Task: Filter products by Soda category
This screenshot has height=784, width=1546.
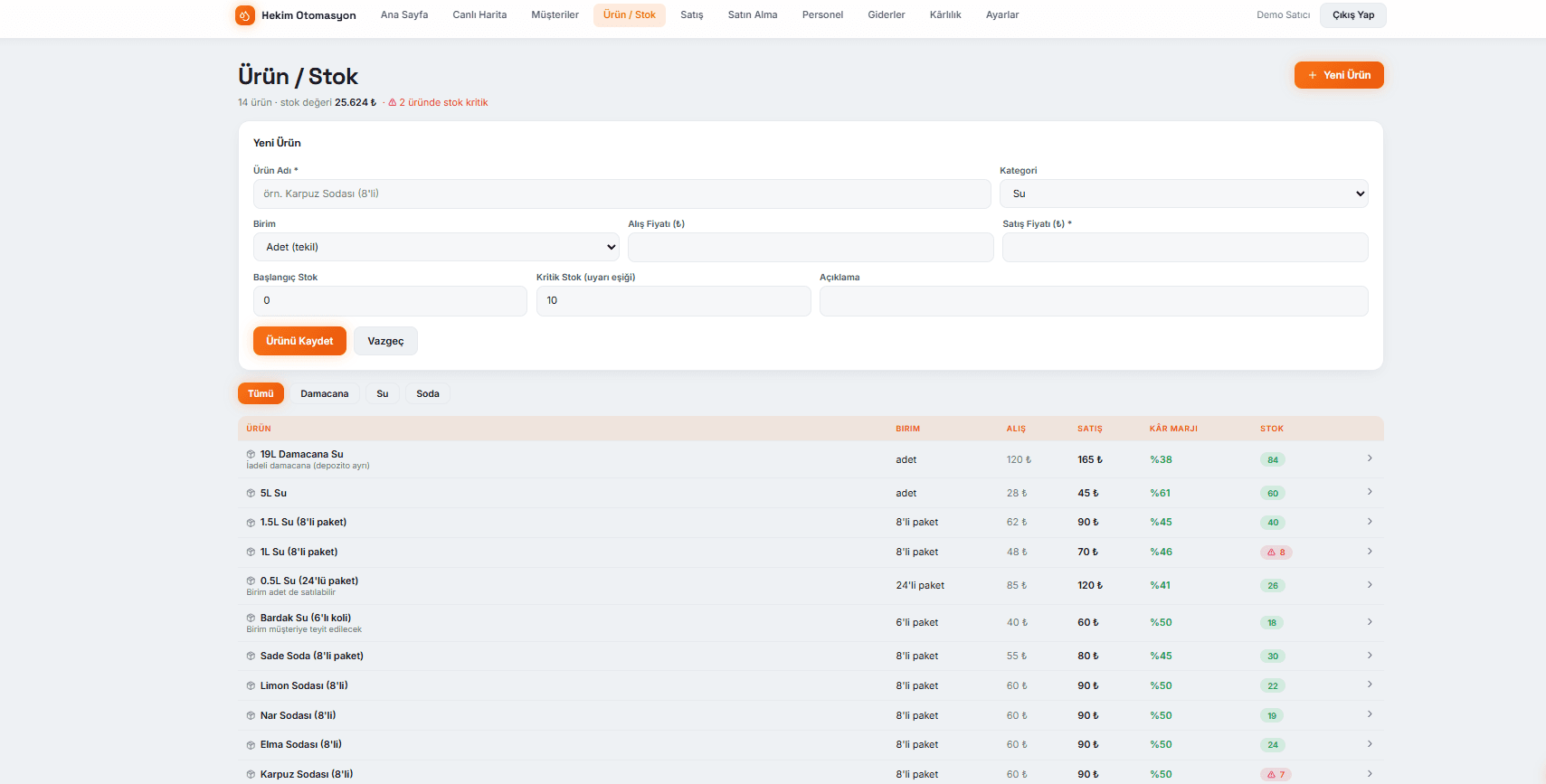Action: click(x=428, y=393)
